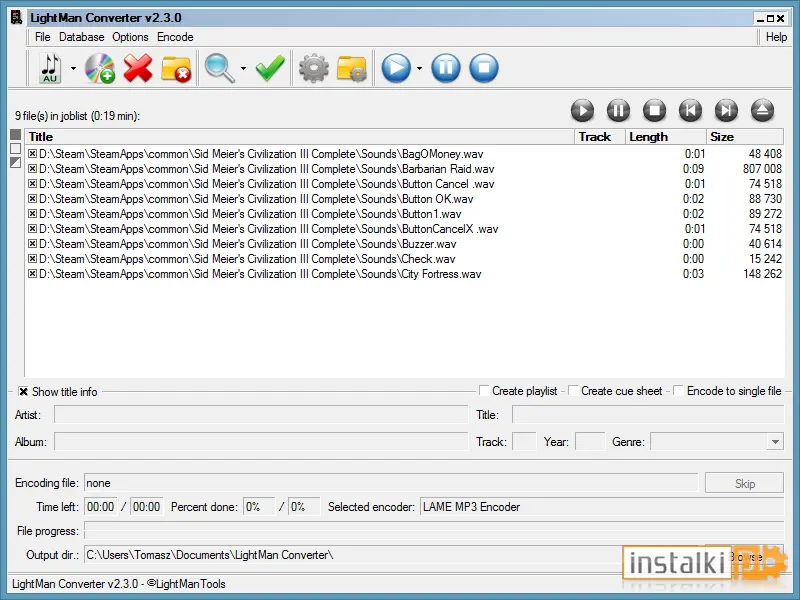This screenshot has height=600, width=800.
Task: Click the clear joblist folder icon
Action: click(176, 68)
